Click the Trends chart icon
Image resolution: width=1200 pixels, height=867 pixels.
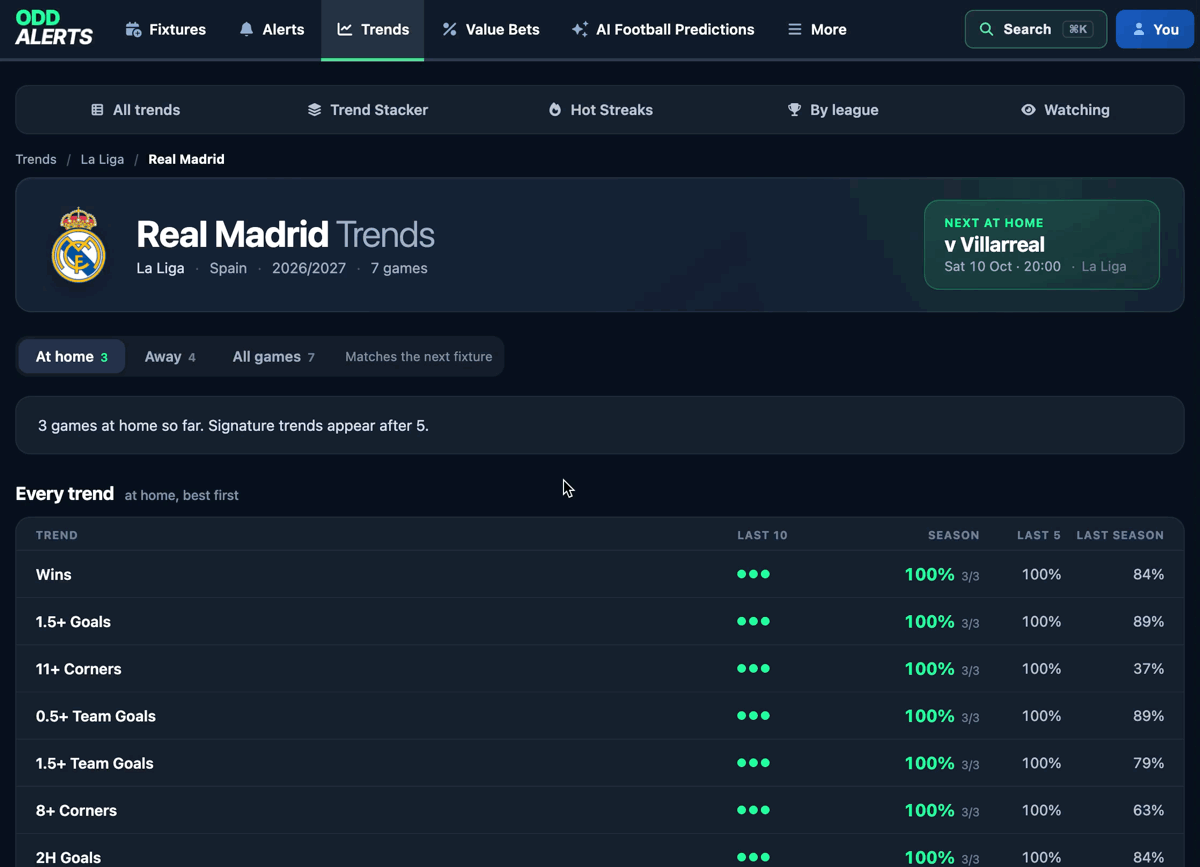[x=345, y=29]
